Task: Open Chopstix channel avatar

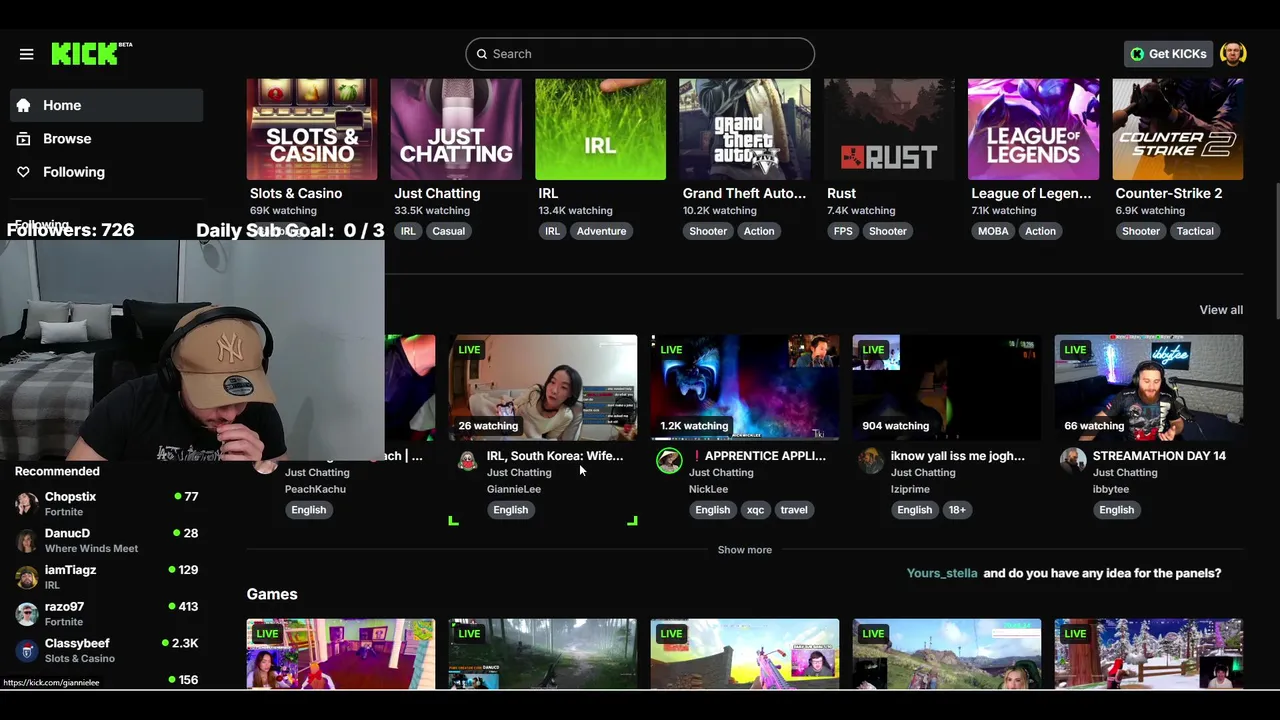Action: 27,504
